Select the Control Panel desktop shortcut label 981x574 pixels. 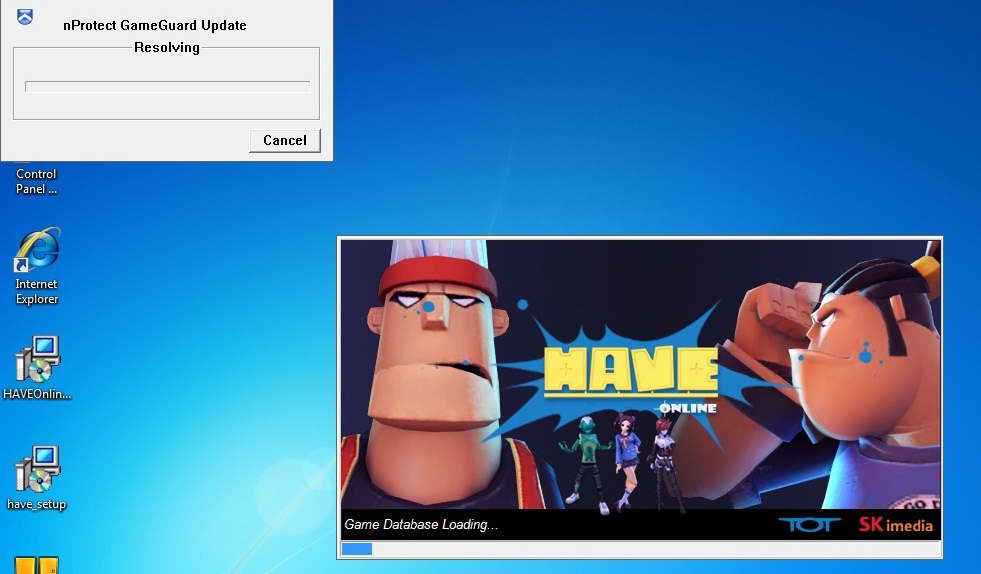coord(36,182)
